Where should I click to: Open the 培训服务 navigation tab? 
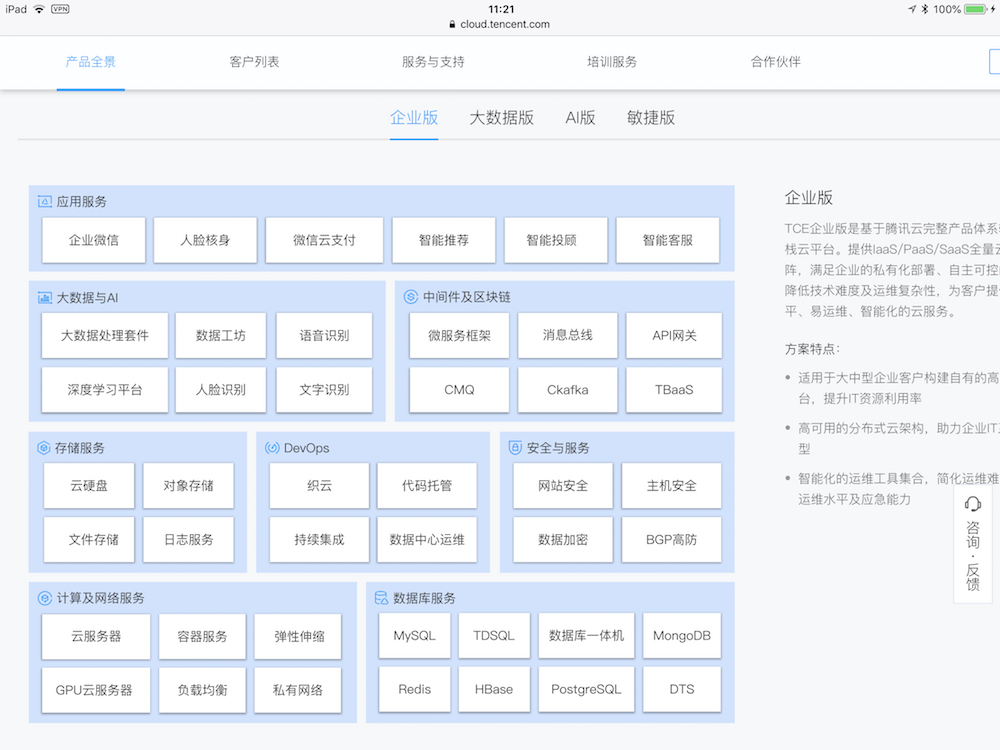coord(612,62)
